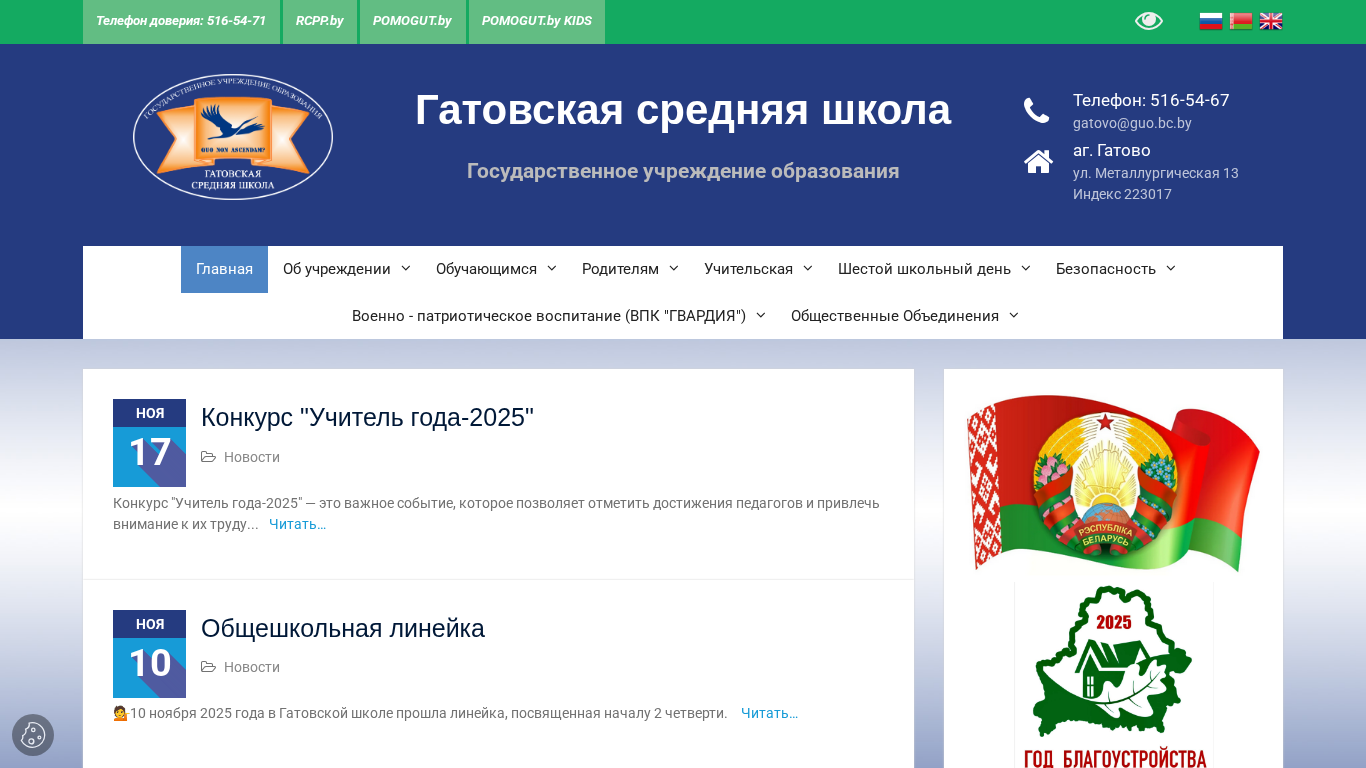Expand the Учительская dropdown arrow
The image size is (1366, 768).
coord(808,268)
